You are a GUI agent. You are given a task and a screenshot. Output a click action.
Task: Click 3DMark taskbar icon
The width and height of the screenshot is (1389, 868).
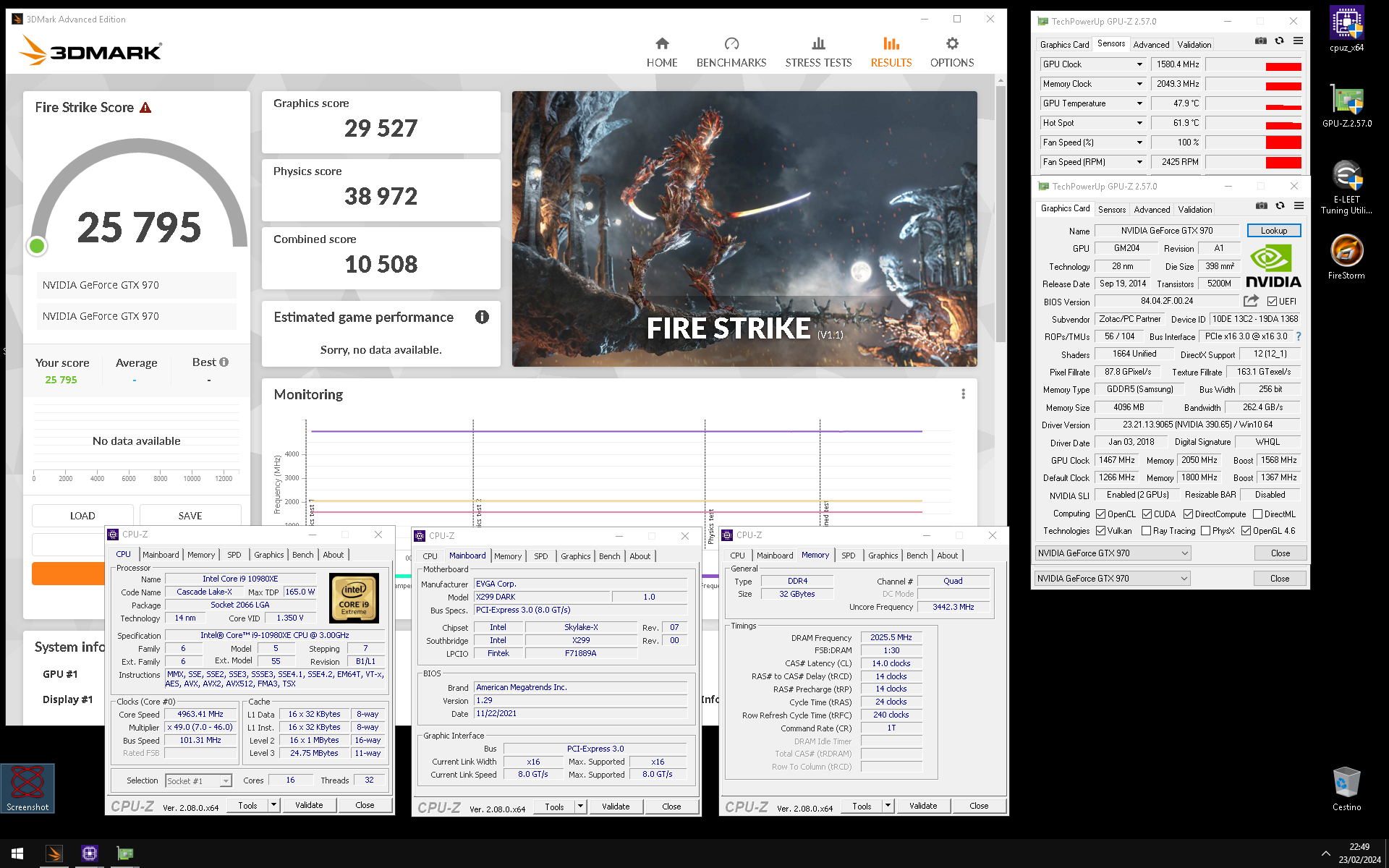coord(54,854)
